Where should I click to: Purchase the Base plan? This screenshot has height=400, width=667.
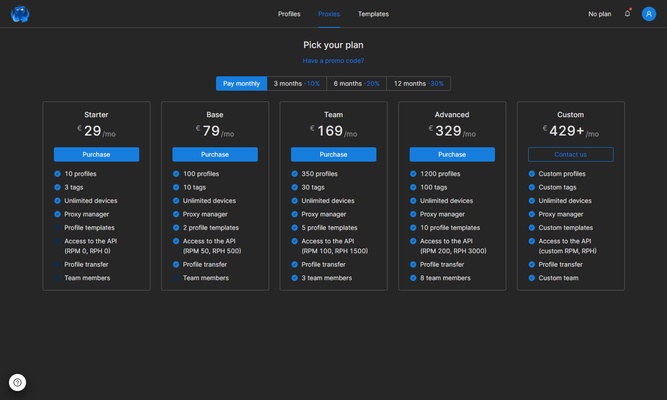tap(215, 154)
